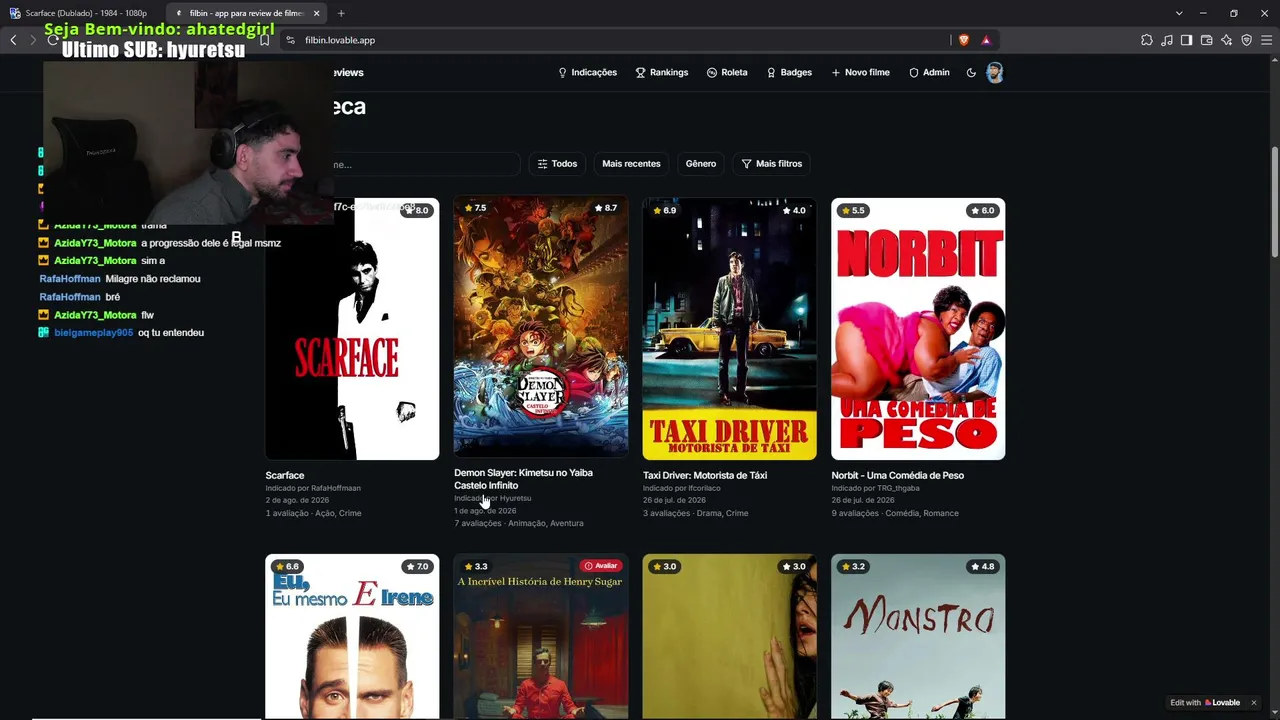The width and height of the screenshot is (1280, 720).
Task: Open the Demon Slayer poster
Action: point(541,327)
